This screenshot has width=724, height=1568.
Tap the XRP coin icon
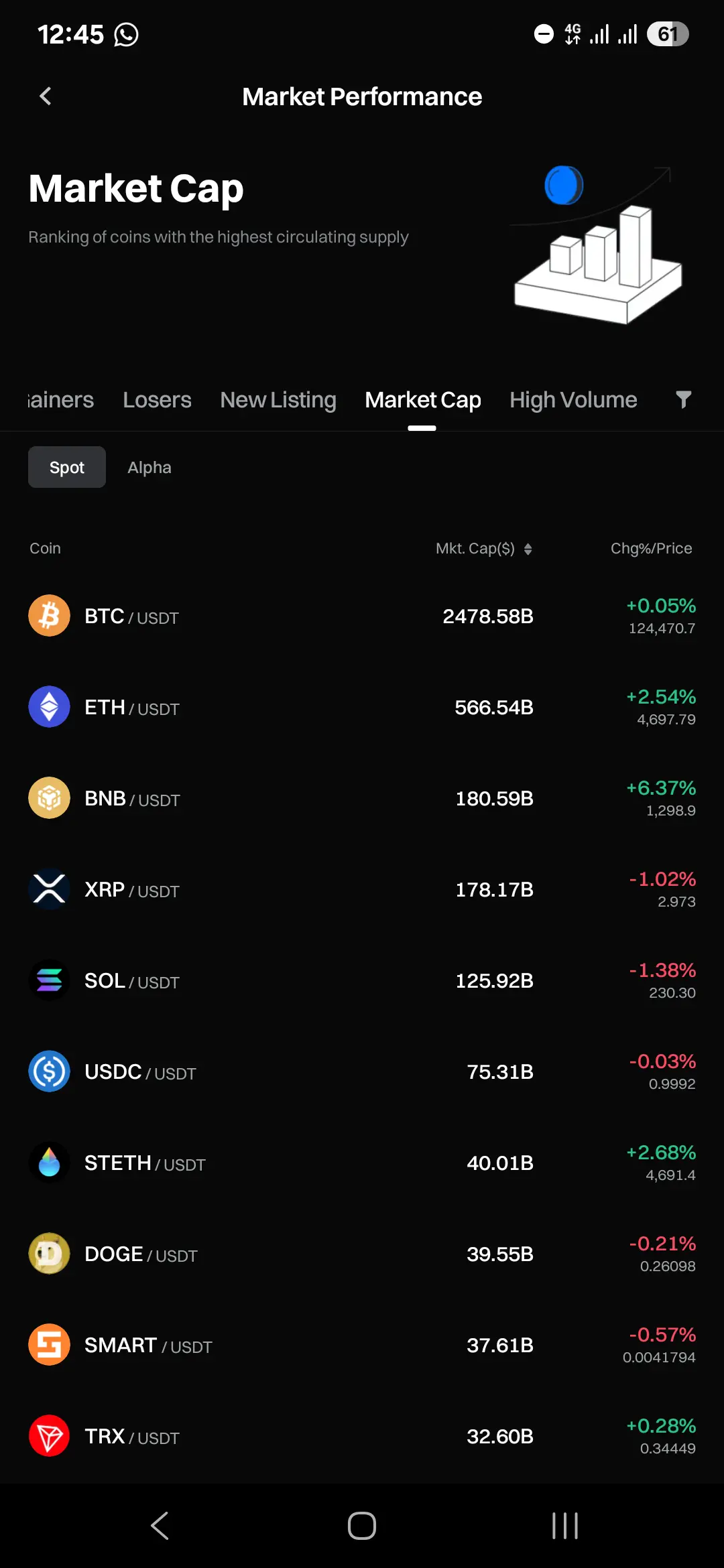pos(49,889)
